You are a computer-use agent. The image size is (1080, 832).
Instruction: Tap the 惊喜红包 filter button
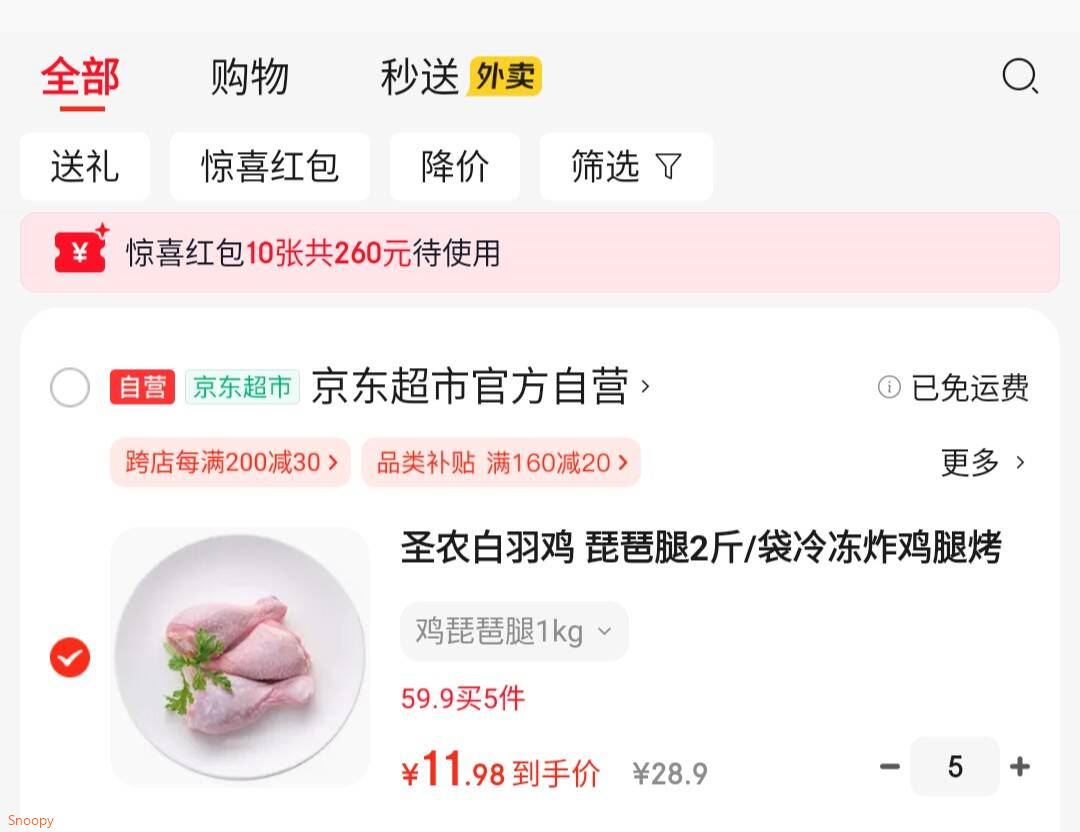click(269, 166)
